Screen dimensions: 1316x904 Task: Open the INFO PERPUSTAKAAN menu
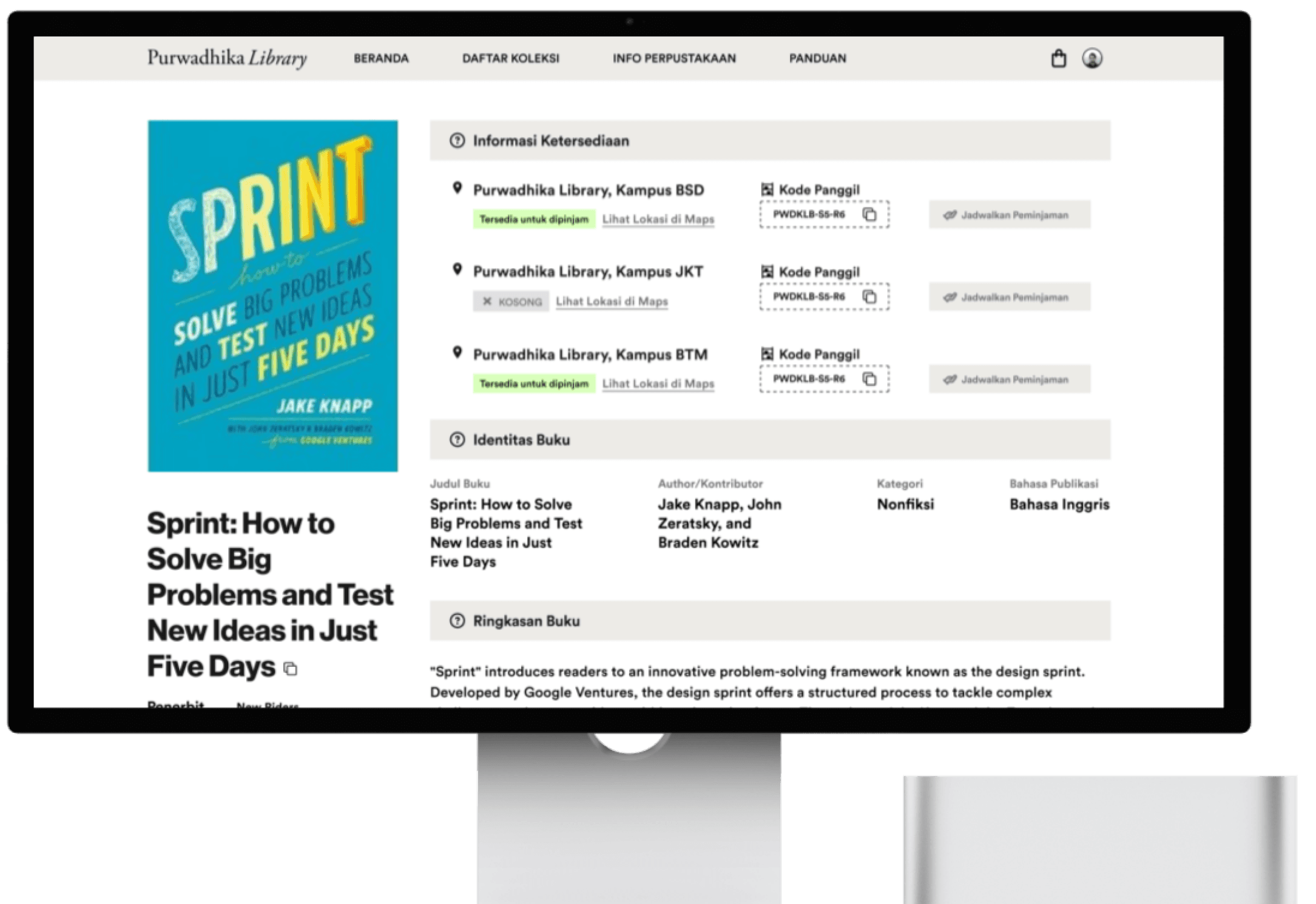coord(674,58)
